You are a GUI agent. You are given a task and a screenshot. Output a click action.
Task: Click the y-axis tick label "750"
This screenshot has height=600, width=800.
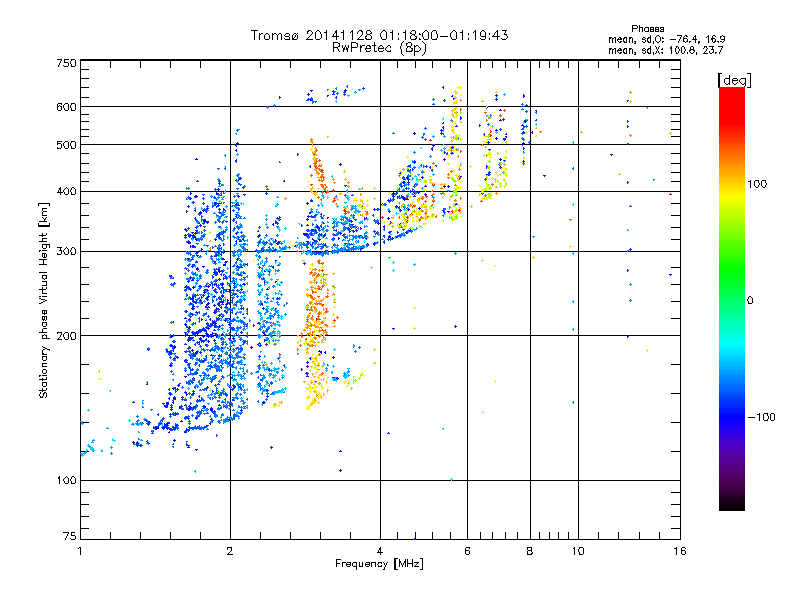pos(66,63)
